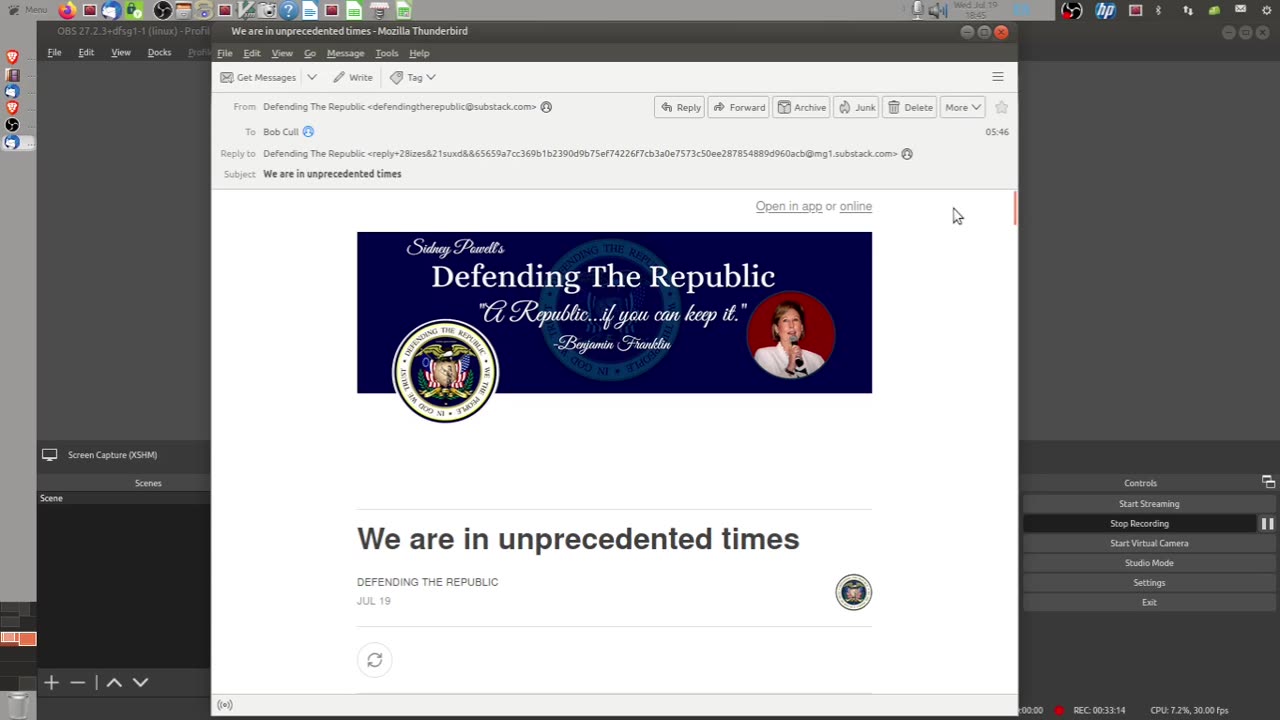Click the Get Messages envelope icon

tap(227, 77)
